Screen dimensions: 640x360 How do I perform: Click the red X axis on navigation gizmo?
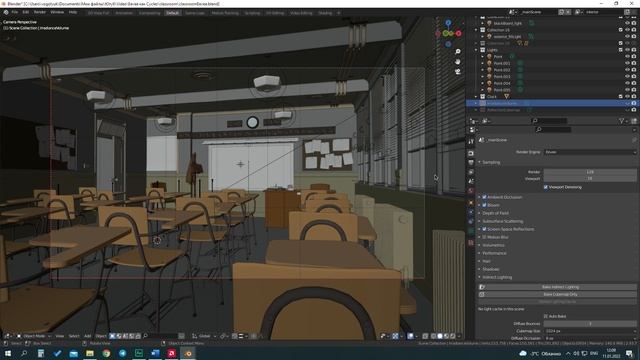458,33
